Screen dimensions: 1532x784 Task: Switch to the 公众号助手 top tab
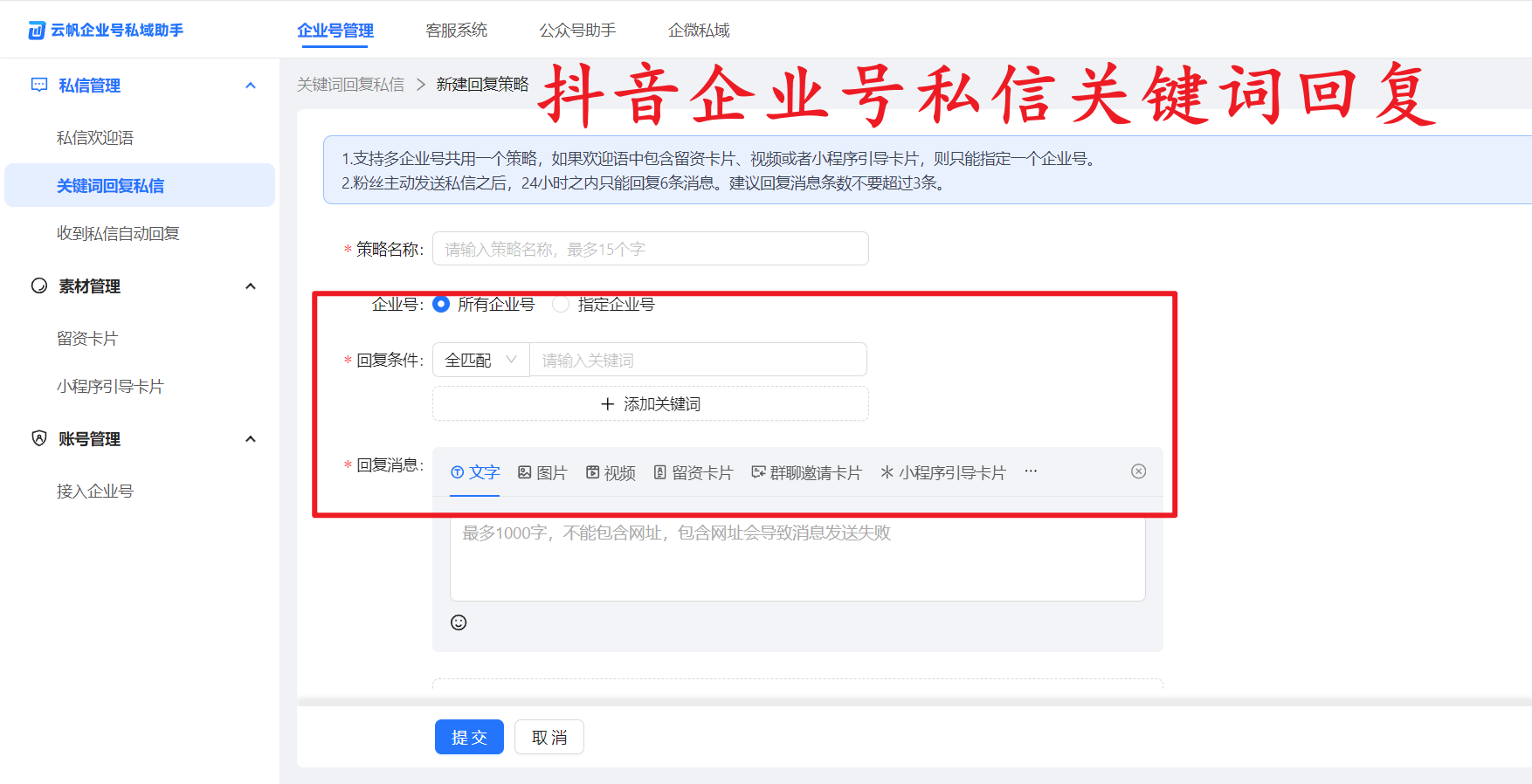[577, 31]
